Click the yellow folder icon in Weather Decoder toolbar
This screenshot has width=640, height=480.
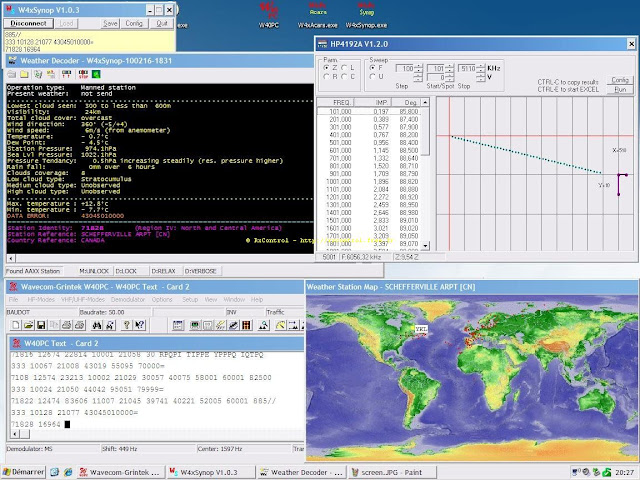click(24, 74)
